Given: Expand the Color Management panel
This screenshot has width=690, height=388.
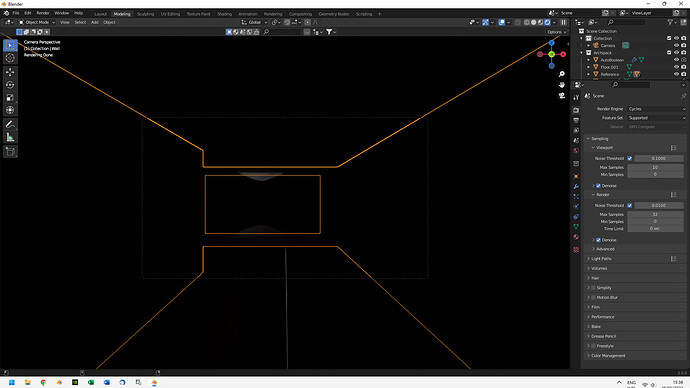Looking at the screenshot, I should pyautogui.click(x=608, y=355).
